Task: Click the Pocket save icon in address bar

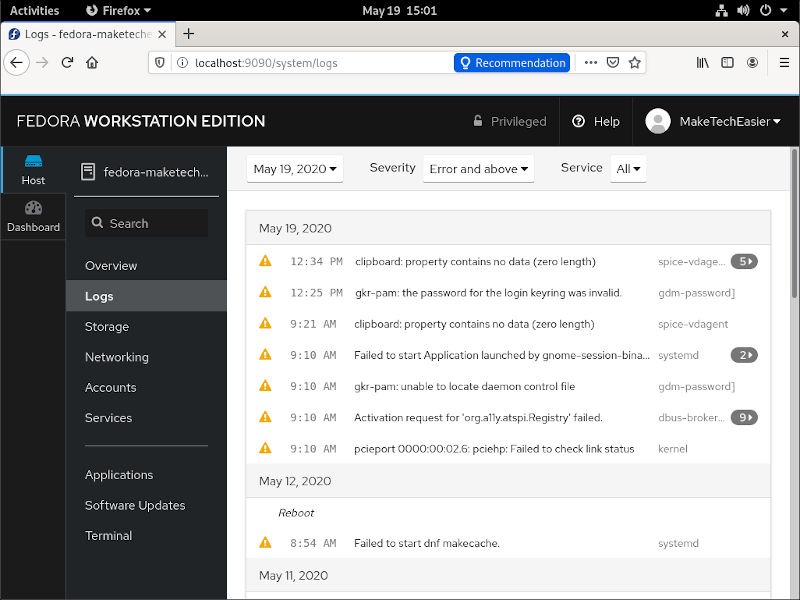Action: coord(613,62)
